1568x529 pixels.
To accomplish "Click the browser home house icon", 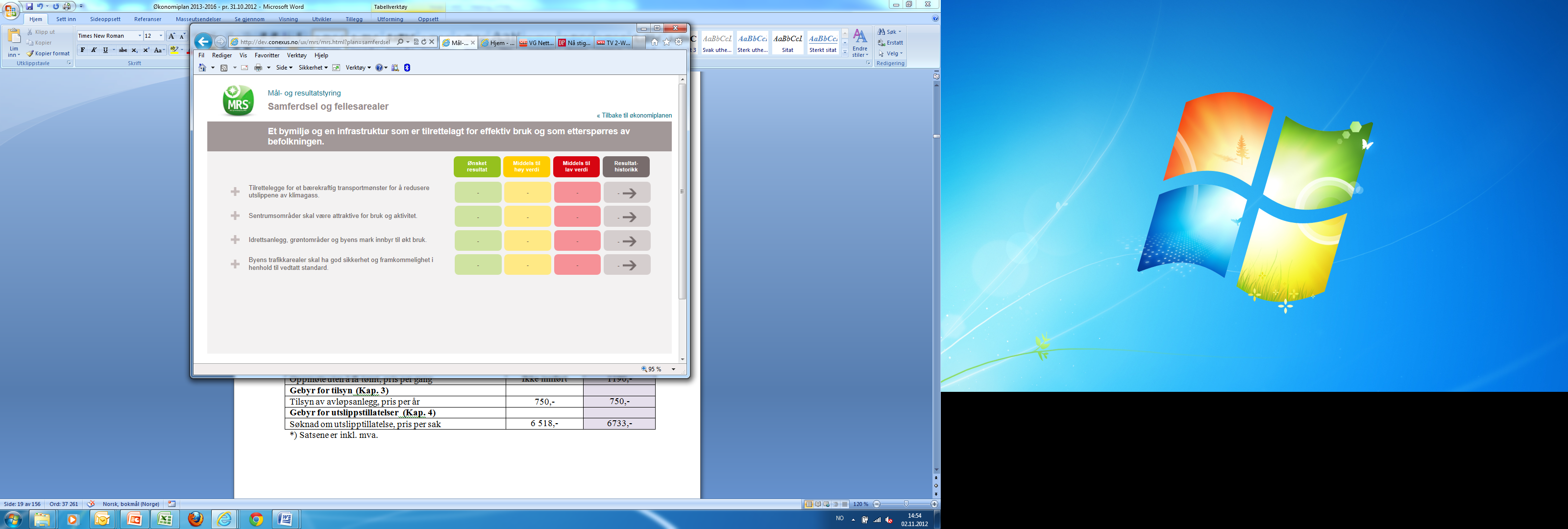I will click(x=654, y=42).
